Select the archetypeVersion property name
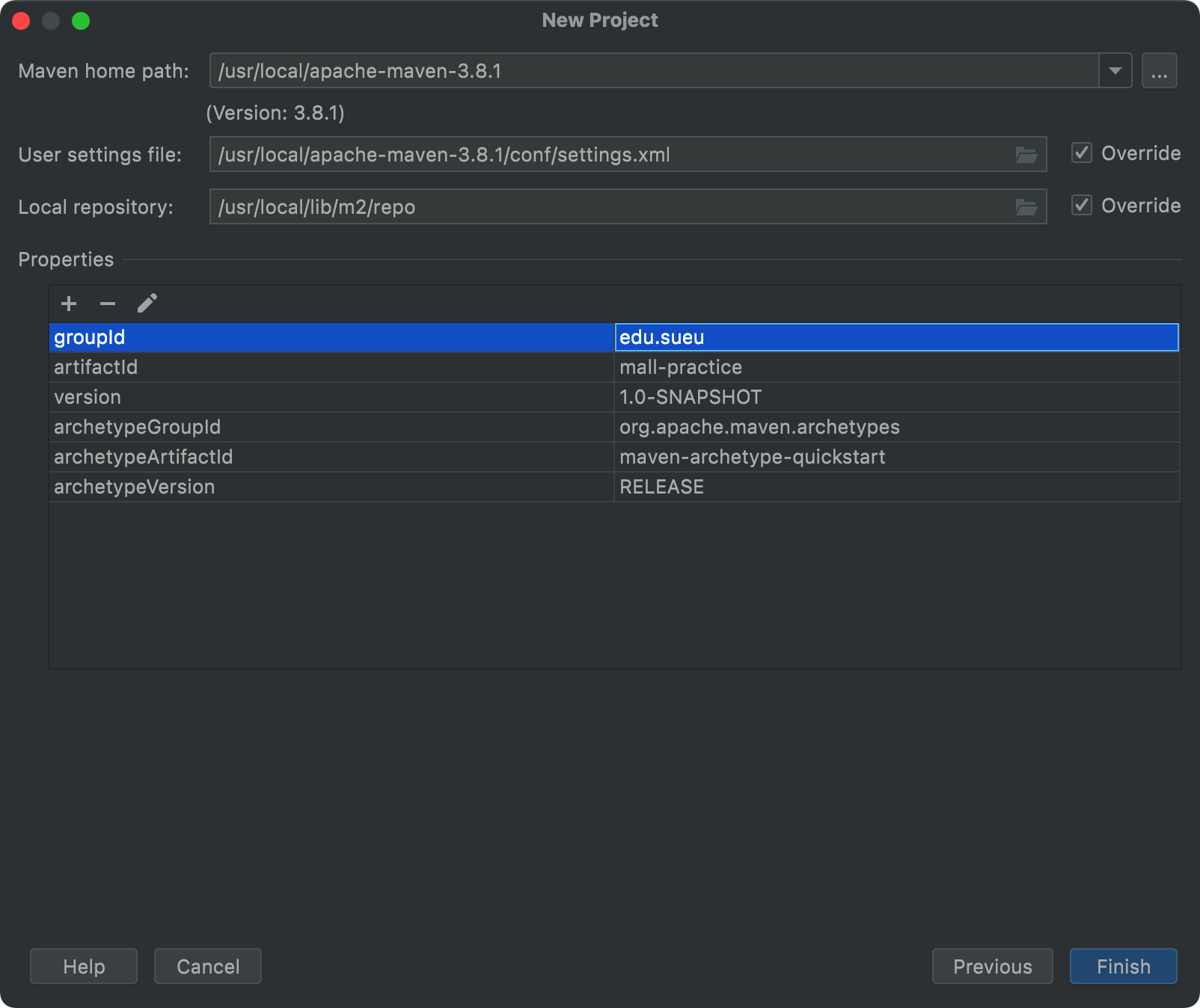The width and height of the screenshot is (1200, 1008). tap(331, 487)
